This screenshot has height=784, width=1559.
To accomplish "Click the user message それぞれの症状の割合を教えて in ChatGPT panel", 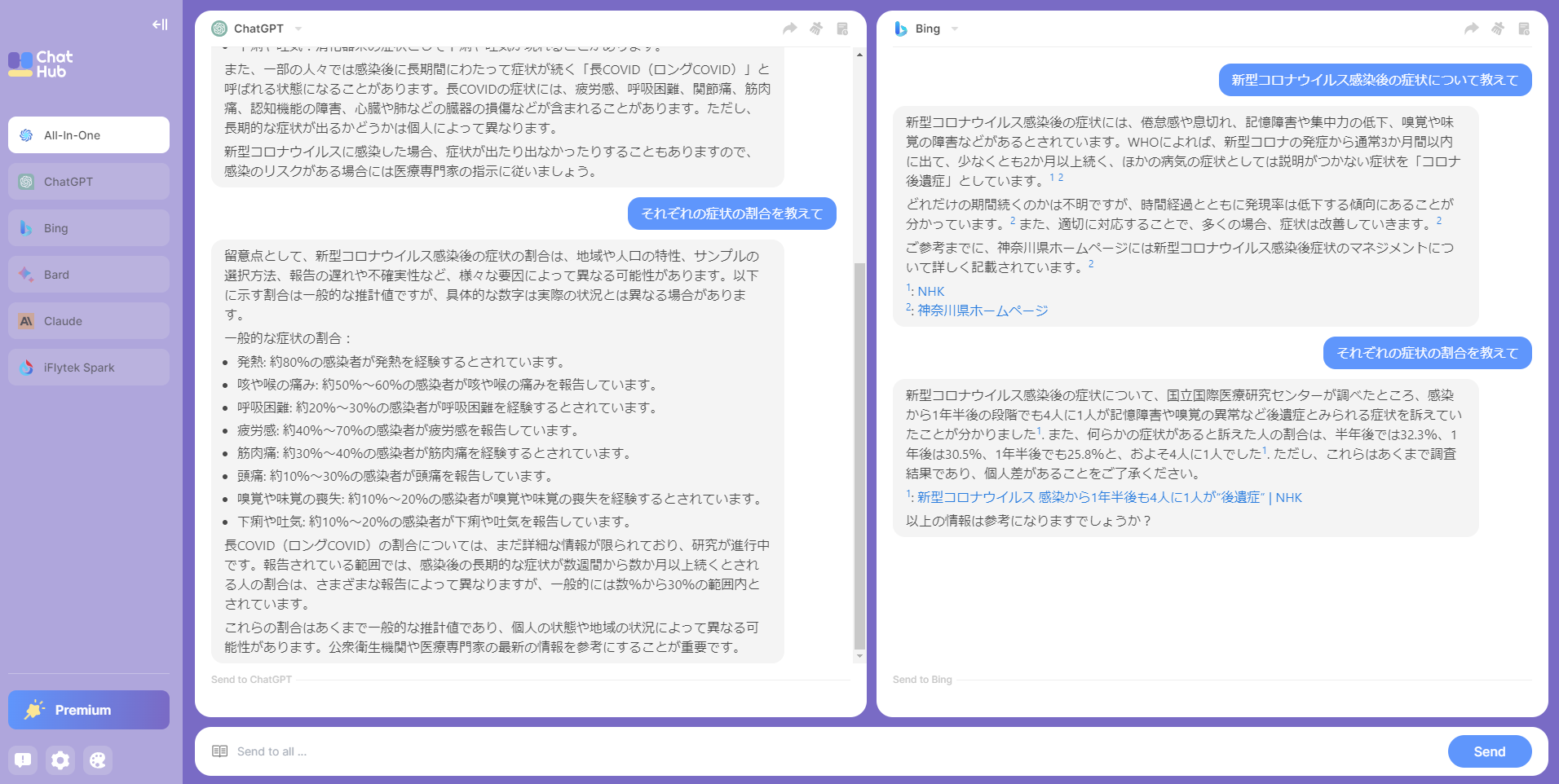I will point(732,214).
